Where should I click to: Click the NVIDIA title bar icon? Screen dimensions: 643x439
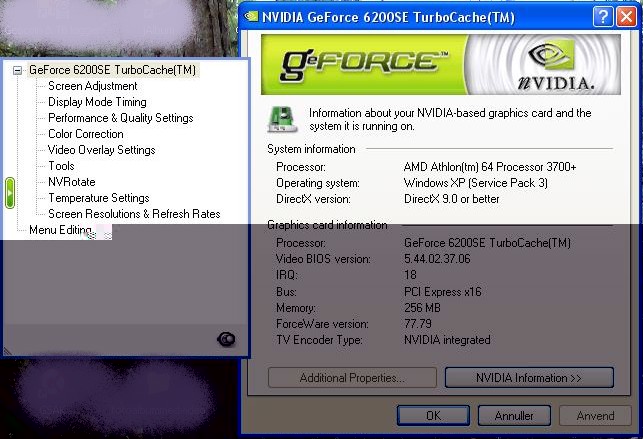click(251, 16)
